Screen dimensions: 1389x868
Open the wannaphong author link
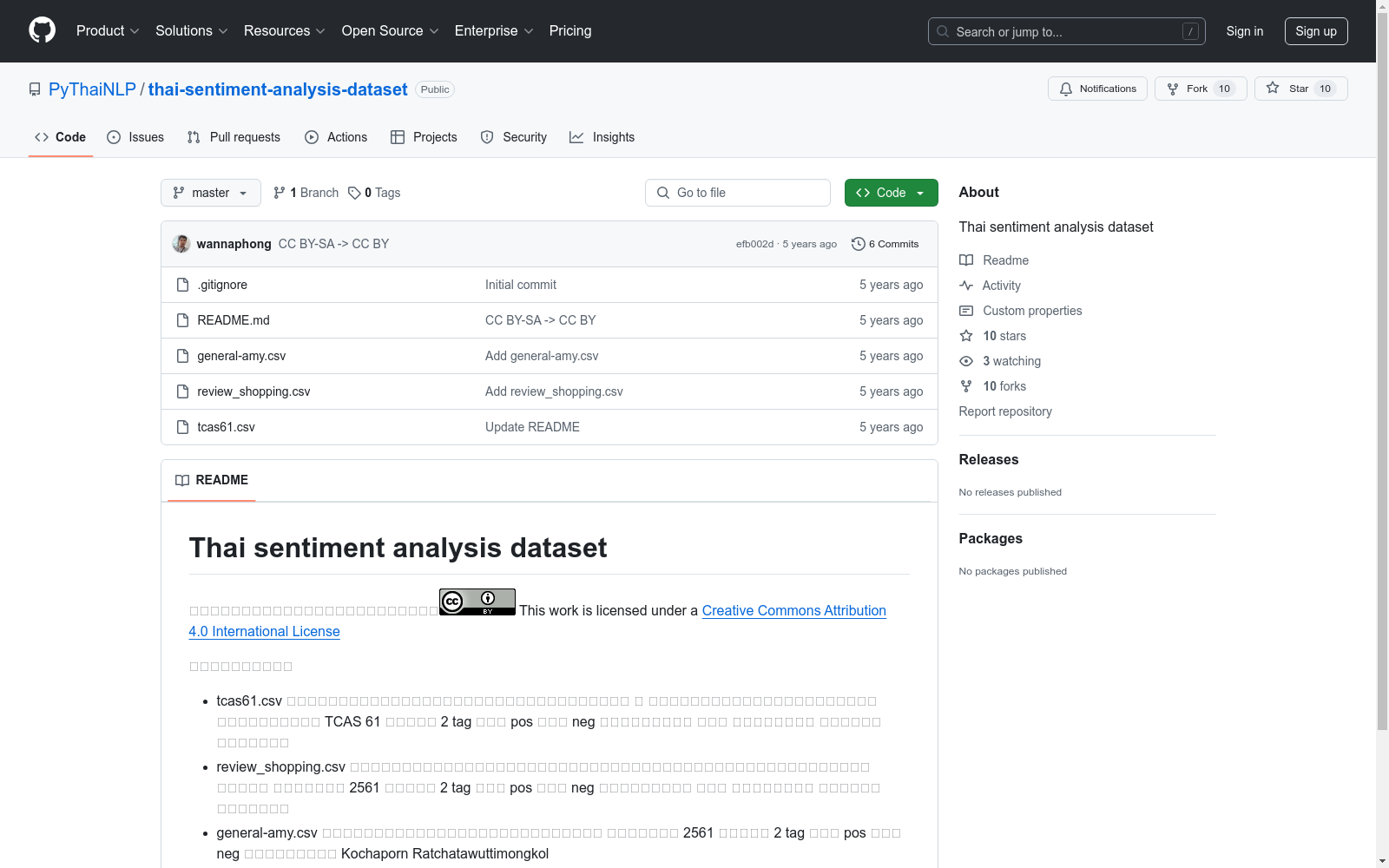234,244
